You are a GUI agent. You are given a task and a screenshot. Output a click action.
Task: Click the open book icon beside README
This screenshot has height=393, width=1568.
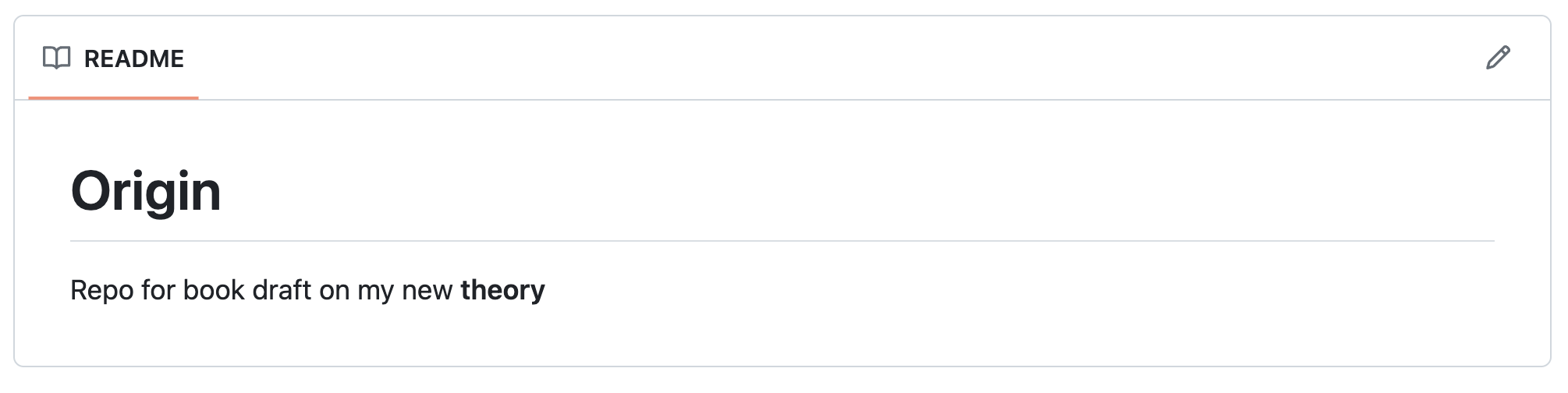56,58
